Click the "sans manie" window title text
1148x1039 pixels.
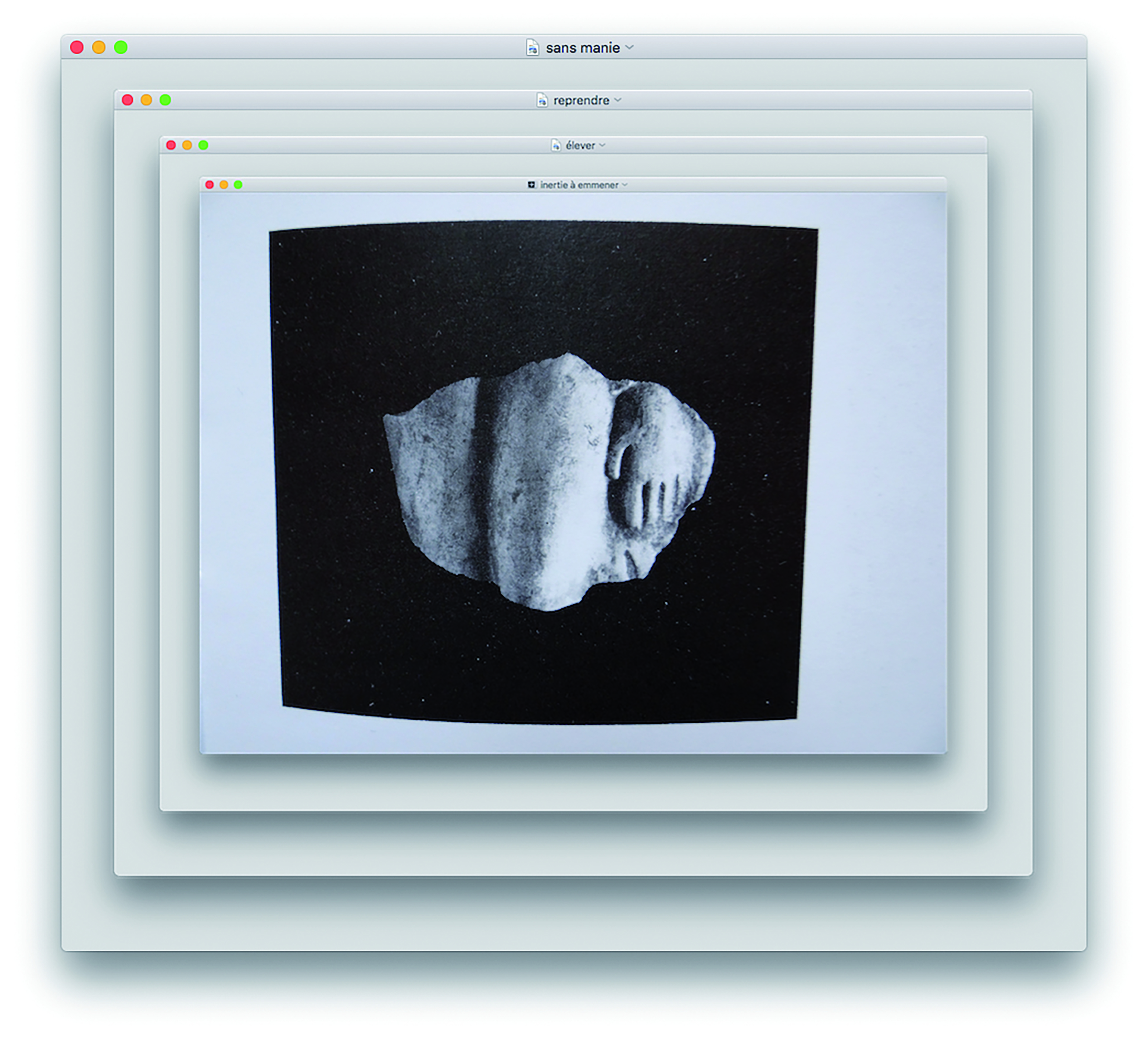coord(583,48)
